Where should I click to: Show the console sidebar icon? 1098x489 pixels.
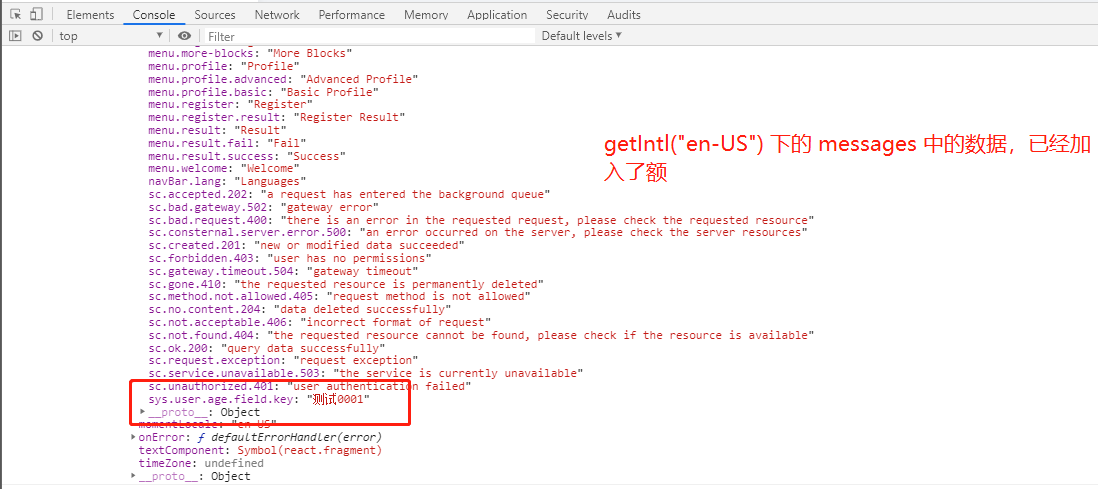coord(15,36)
